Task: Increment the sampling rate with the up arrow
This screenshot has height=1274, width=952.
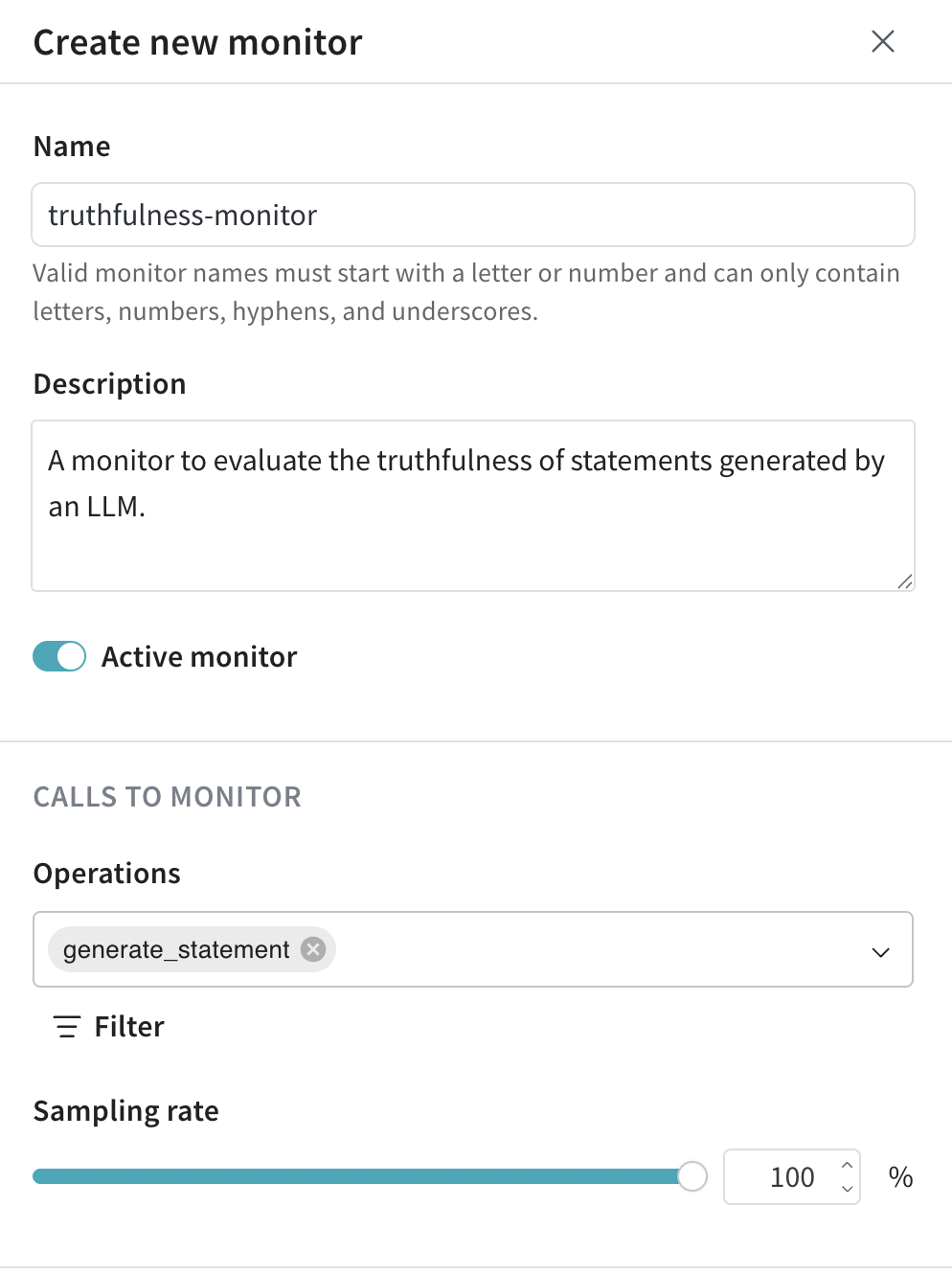Action: click(847, 1165)
